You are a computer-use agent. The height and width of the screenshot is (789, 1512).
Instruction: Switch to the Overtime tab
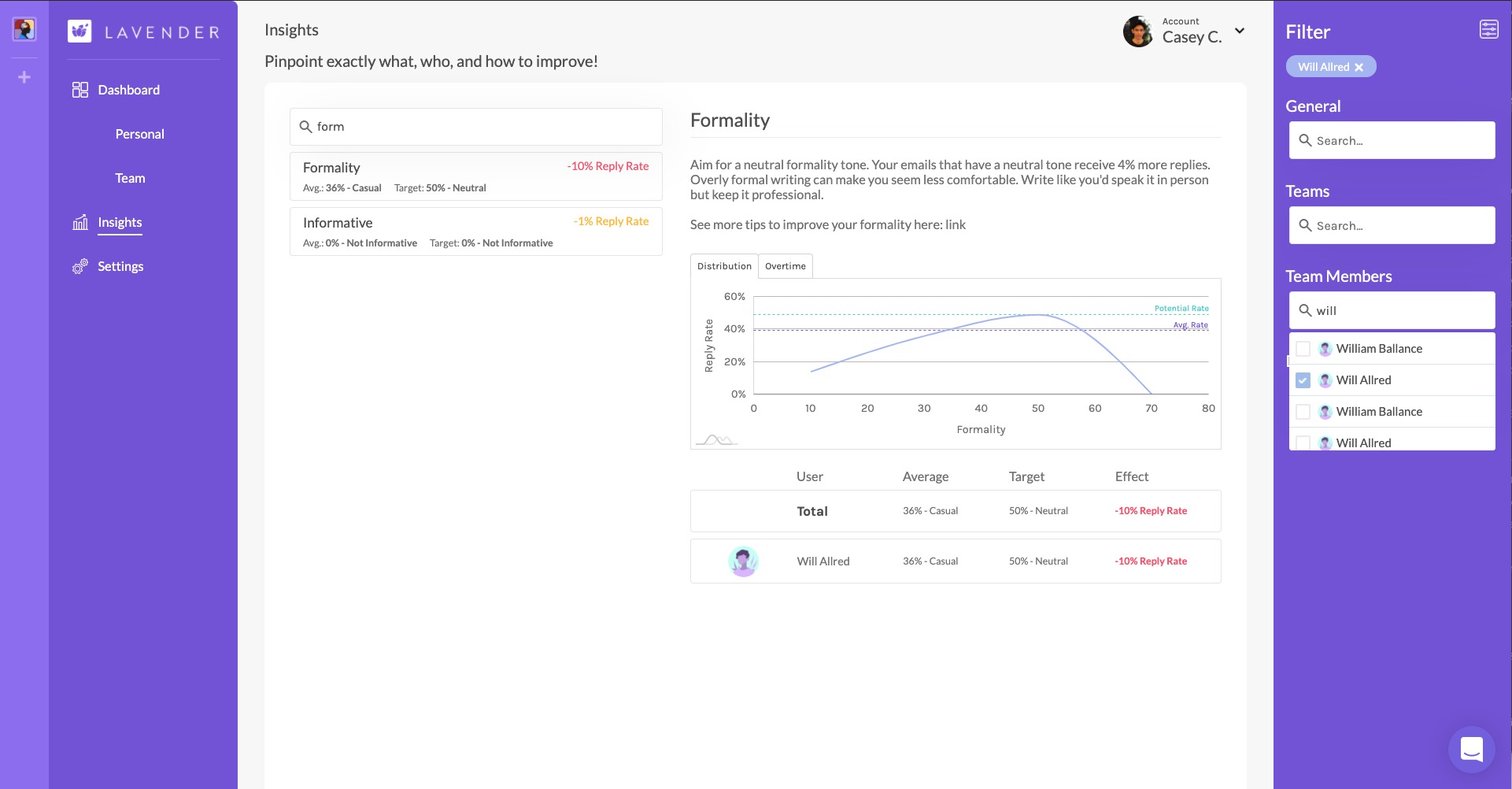click(x=785, y=266)
